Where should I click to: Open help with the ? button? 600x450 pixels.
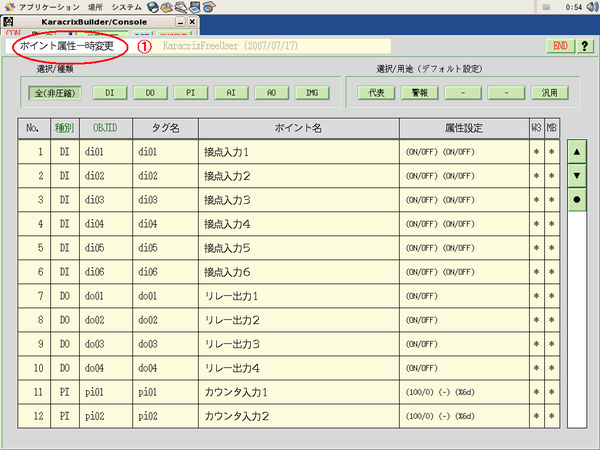585,46
